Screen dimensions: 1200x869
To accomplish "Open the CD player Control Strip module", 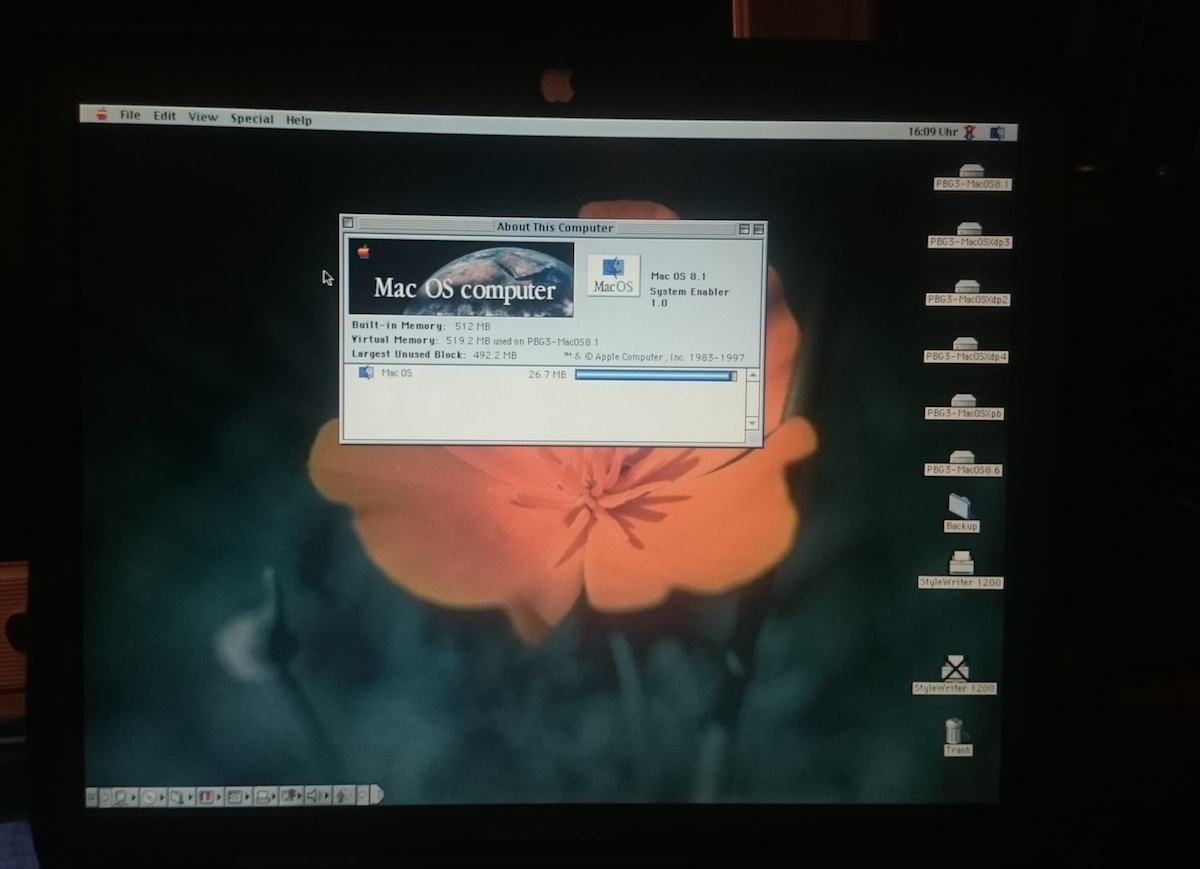I will 154,797.
